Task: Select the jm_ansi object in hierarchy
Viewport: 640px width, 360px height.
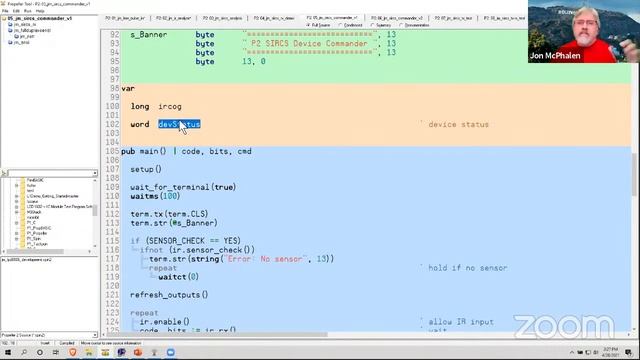Action: pos(19,42)
